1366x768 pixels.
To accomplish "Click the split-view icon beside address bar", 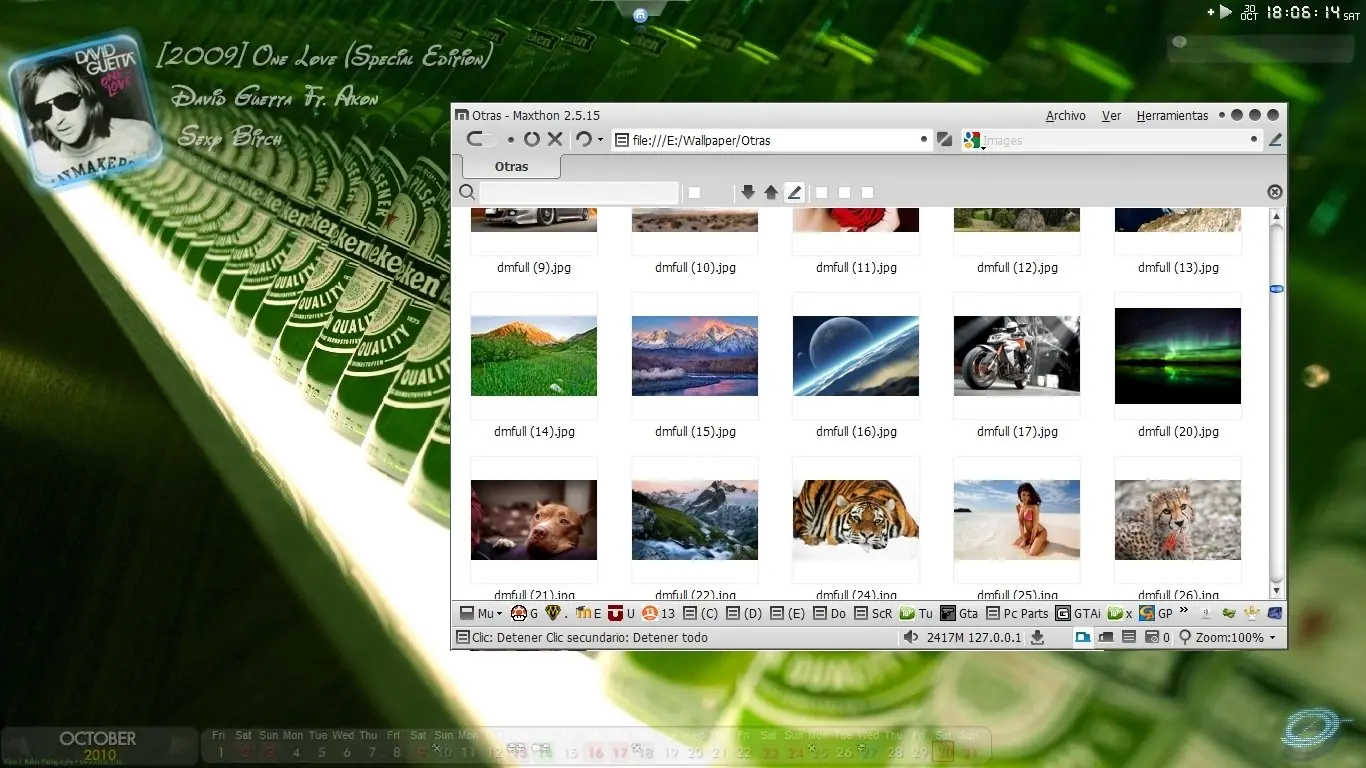I will coord(945,140).
